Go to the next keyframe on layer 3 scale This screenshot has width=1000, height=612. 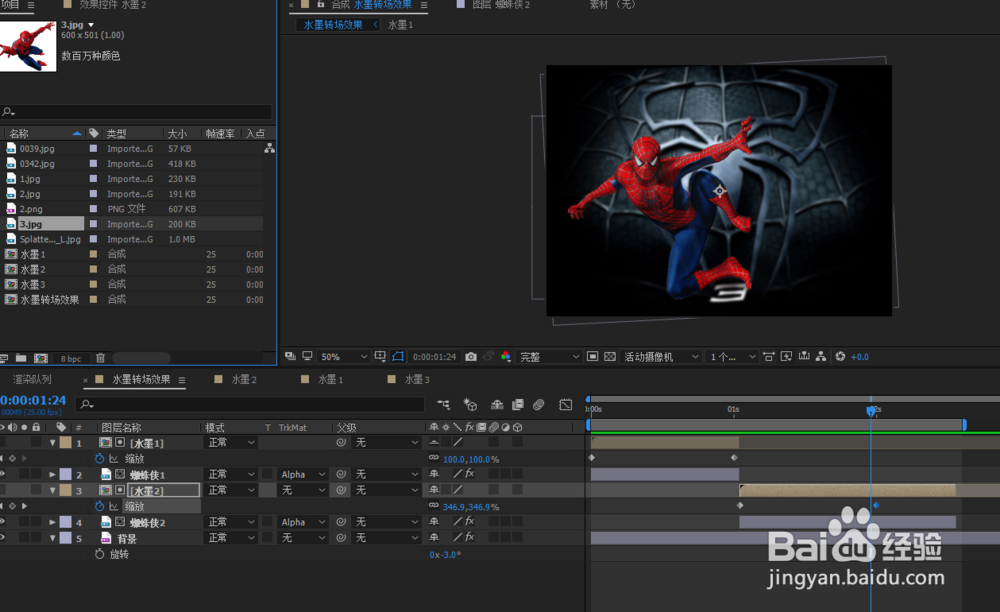click(x=24, y=506)
